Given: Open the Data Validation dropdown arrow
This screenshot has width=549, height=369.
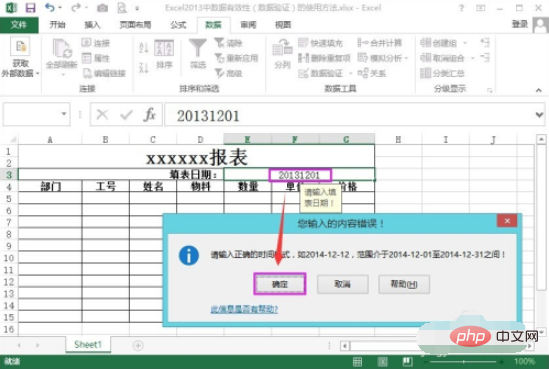Looking at the screenshot, I should click(350, 73).
